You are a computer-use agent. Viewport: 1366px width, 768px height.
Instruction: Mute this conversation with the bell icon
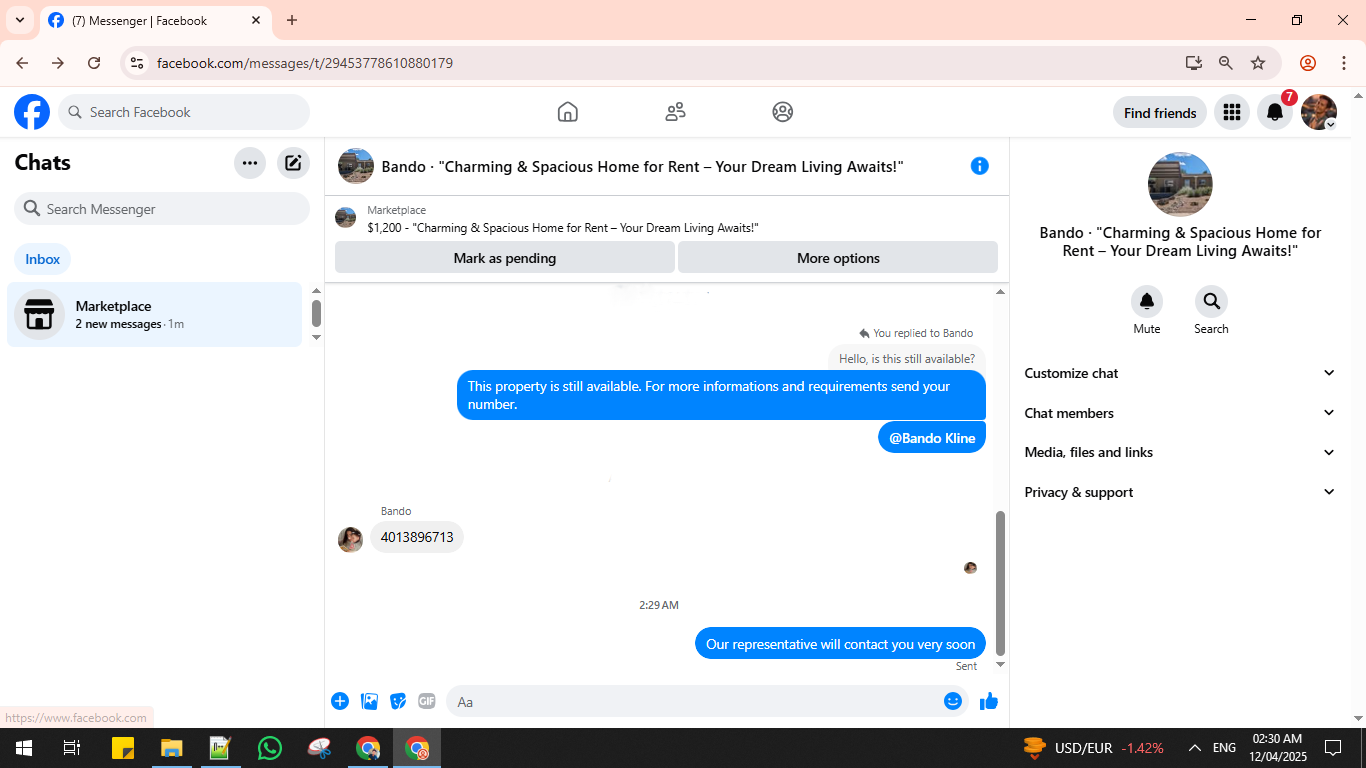click(x=1147, y=301)
